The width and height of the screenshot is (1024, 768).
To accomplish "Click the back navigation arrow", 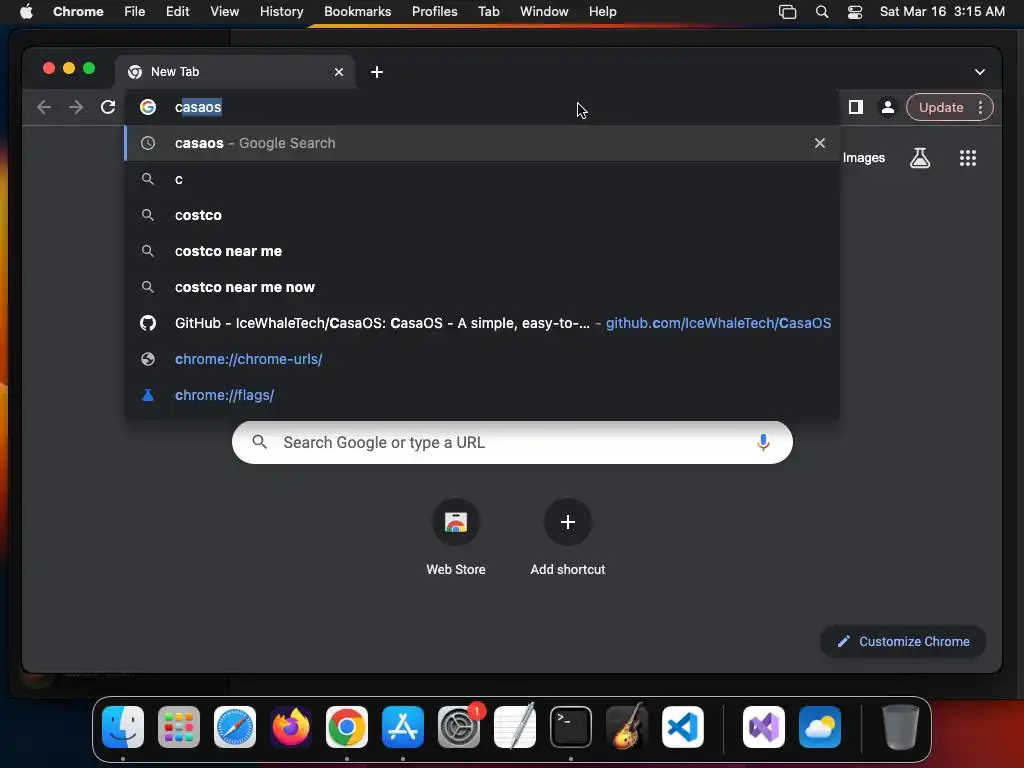I will pyautogui.click(x=44, y=107).
